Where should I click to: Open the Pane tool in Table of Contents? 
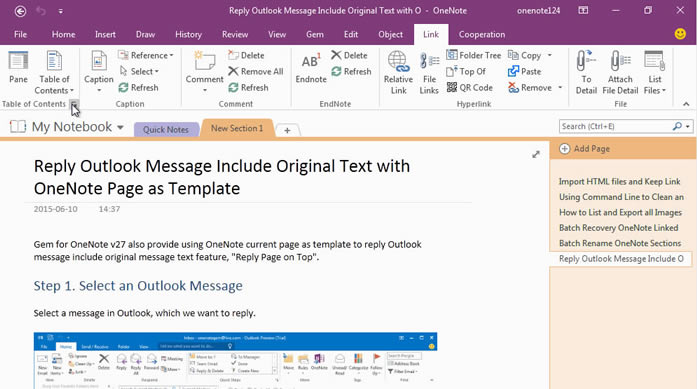pyautogui.click(x=18, y=68)
